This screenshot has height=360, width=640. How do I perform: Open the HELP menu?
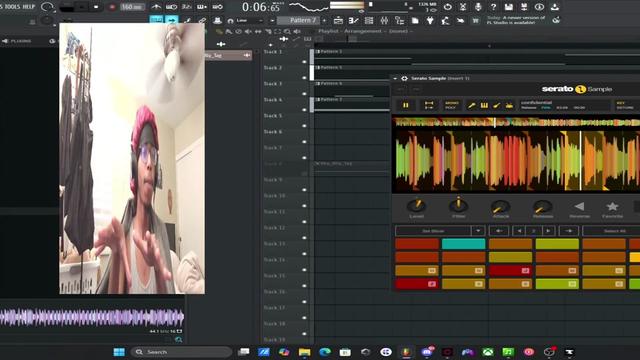(x=29, y=7)
